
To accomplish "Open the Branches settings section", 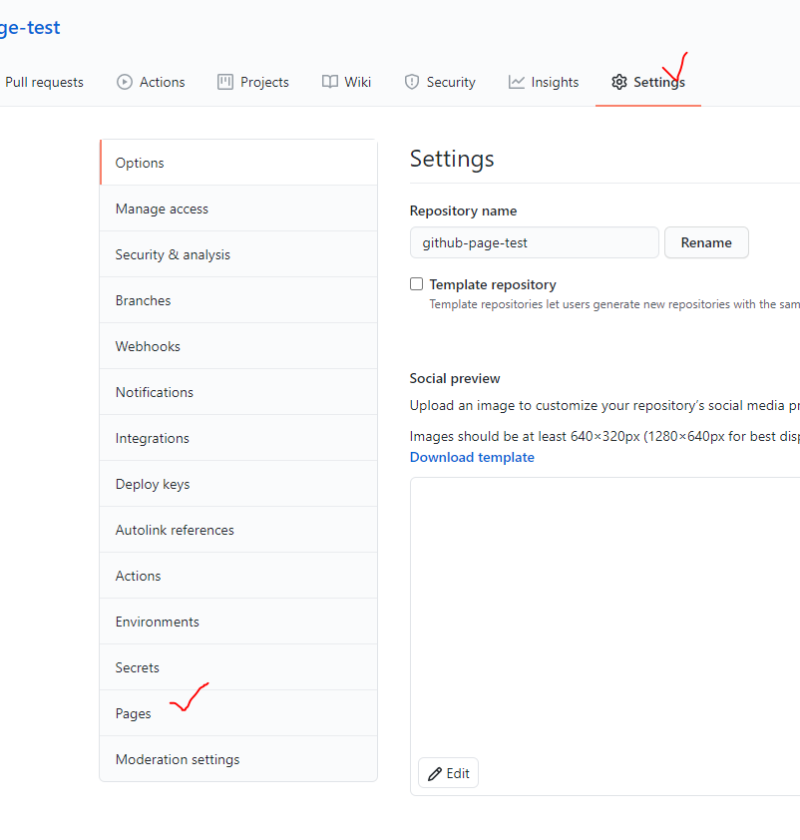I will click(143, 300).
